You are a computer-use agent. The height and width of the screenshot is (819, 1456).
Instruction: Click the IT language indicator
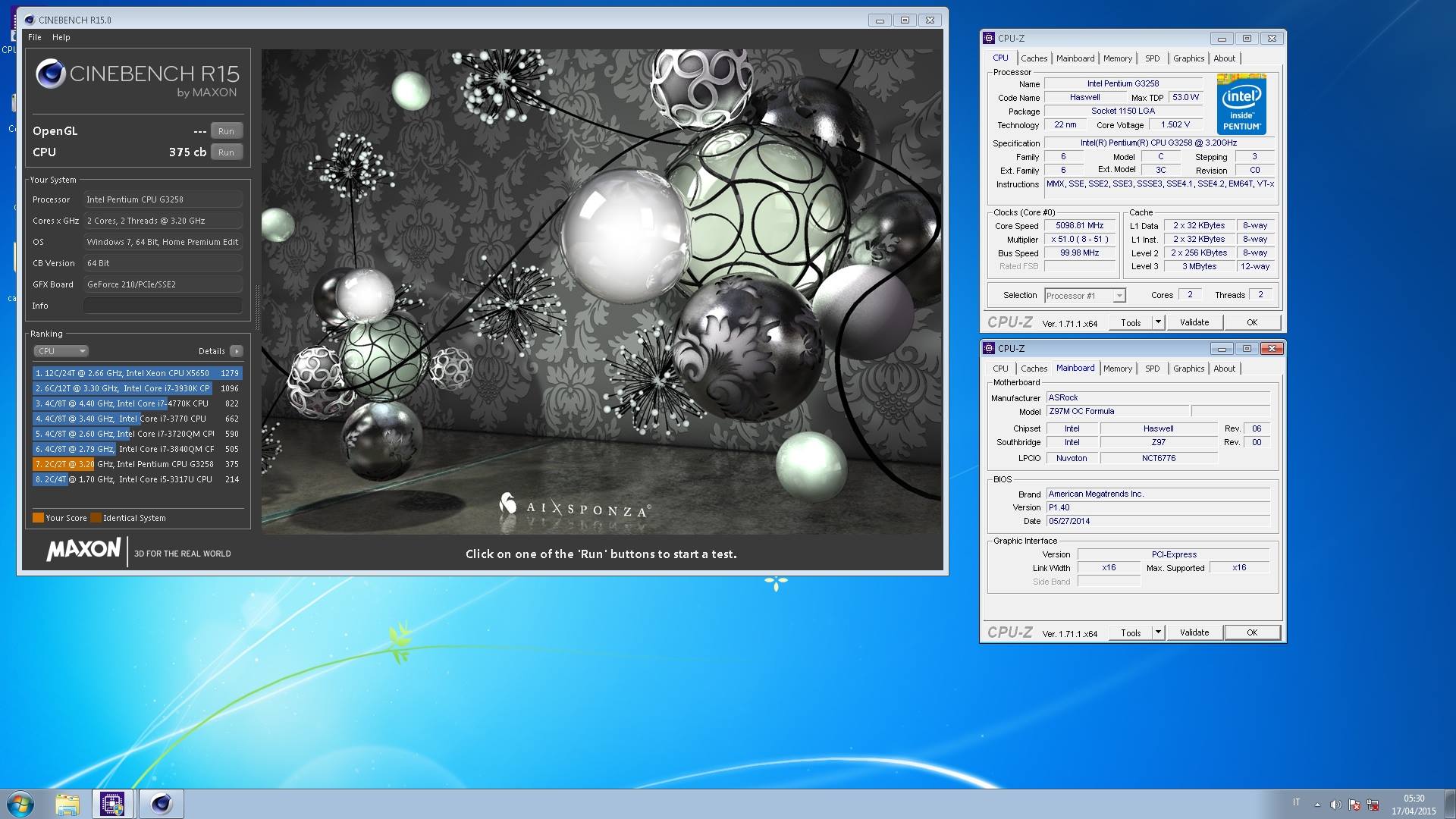(x=1296, y=802)
